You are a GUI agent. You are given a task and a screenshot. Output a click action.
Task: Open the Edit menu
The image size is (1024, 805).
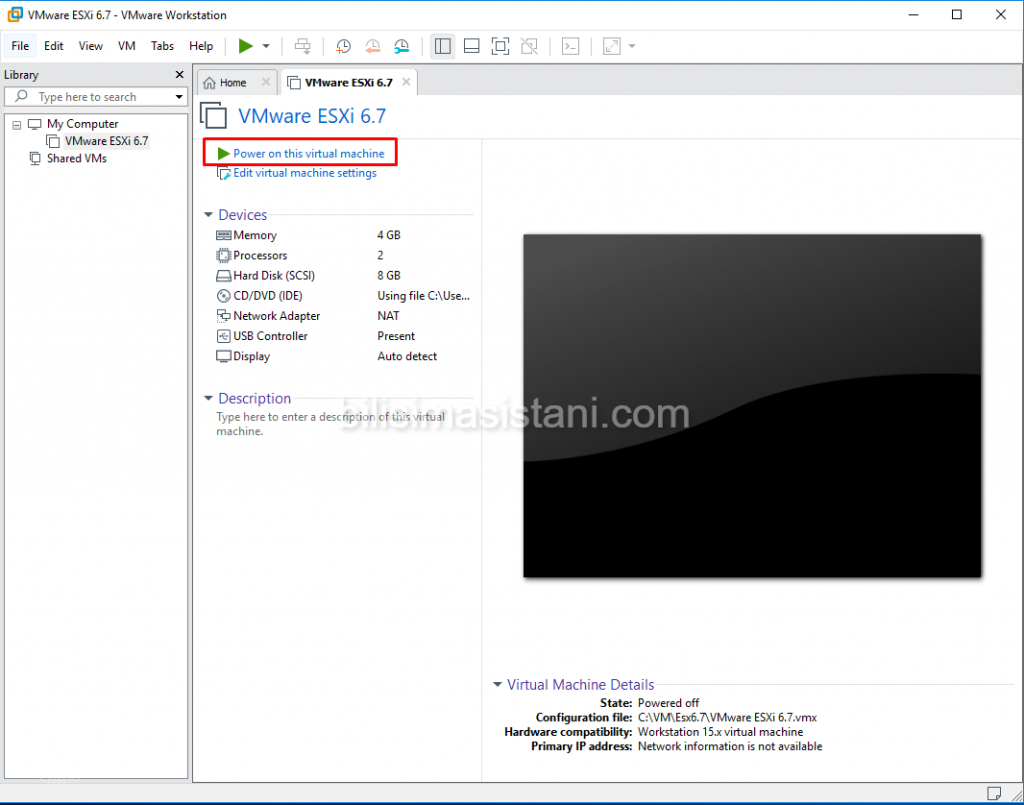coord(54,46)
